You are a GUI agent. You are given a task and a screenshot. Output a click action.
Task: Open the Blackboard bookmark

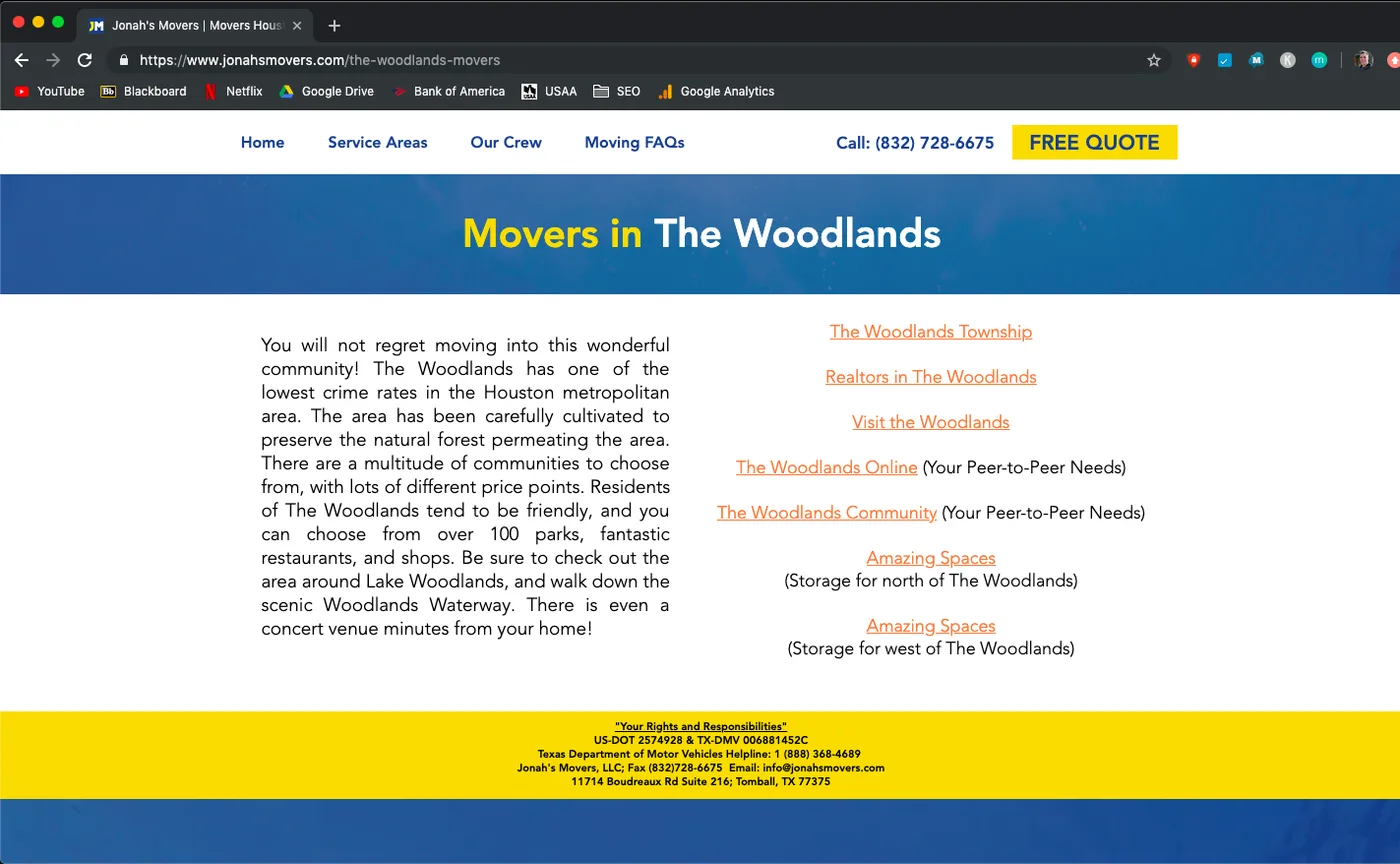(x=143, y=91)
